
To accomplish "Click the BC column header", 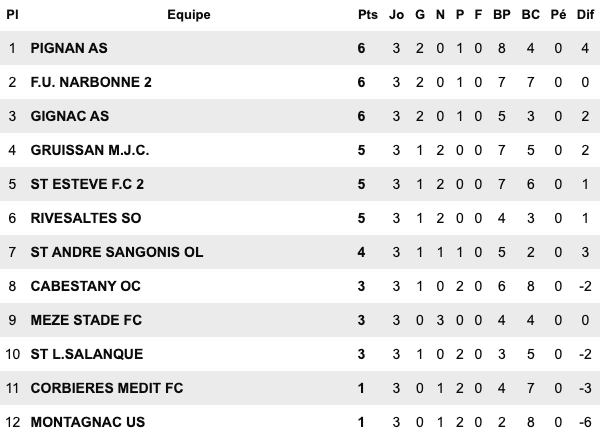I will pos(530,15).
